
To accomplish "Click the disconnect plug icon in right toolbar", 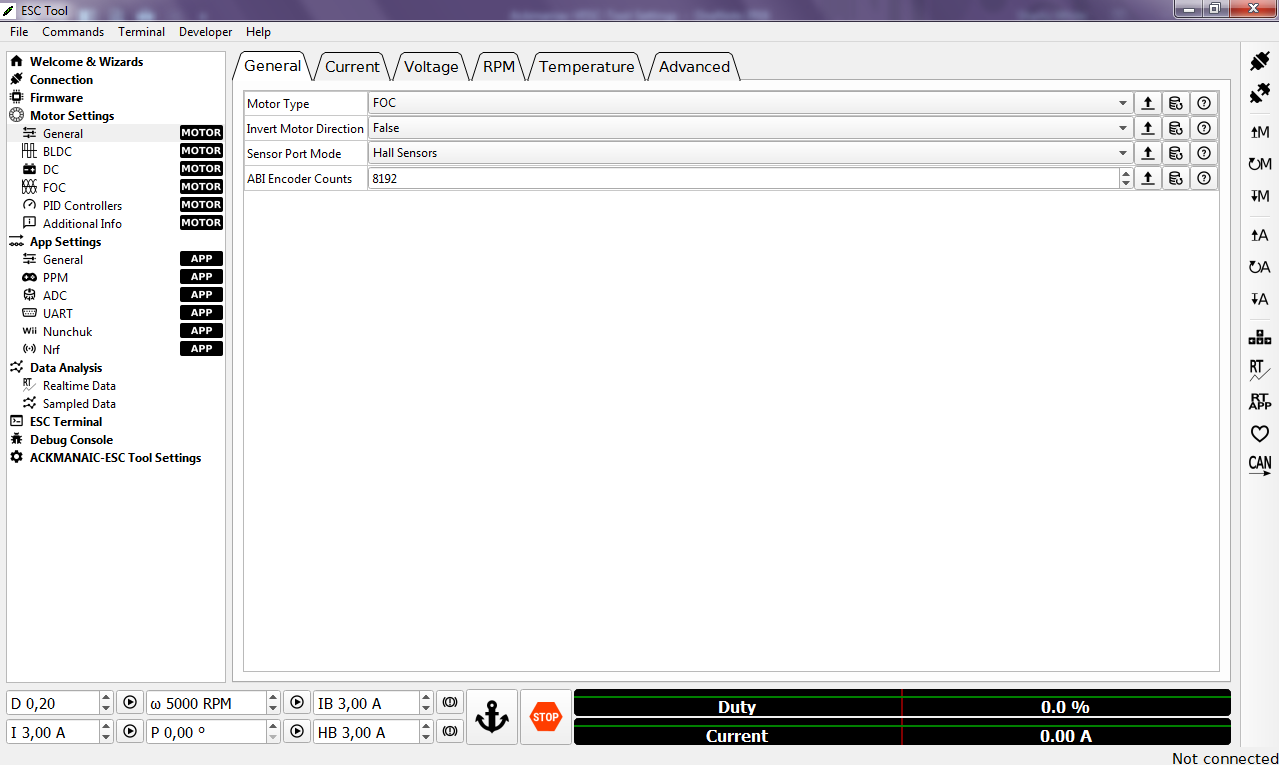I will pos(1259,94).
